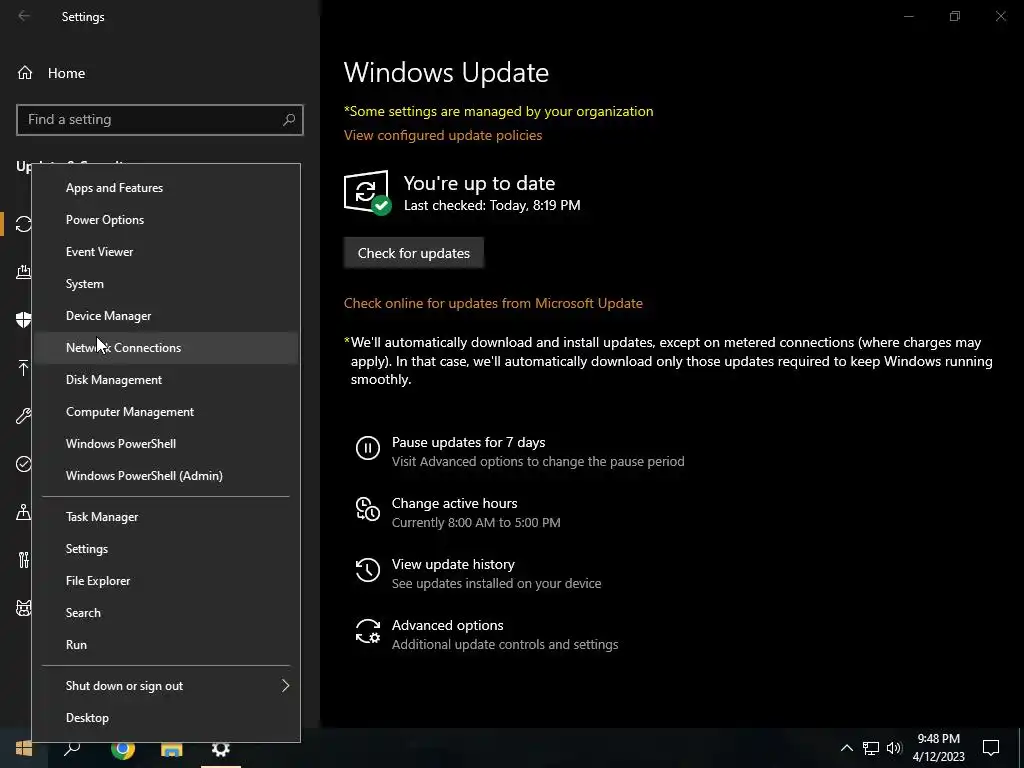
Task: Open the Windows Security shield sidebar icon
Action: 24,319
